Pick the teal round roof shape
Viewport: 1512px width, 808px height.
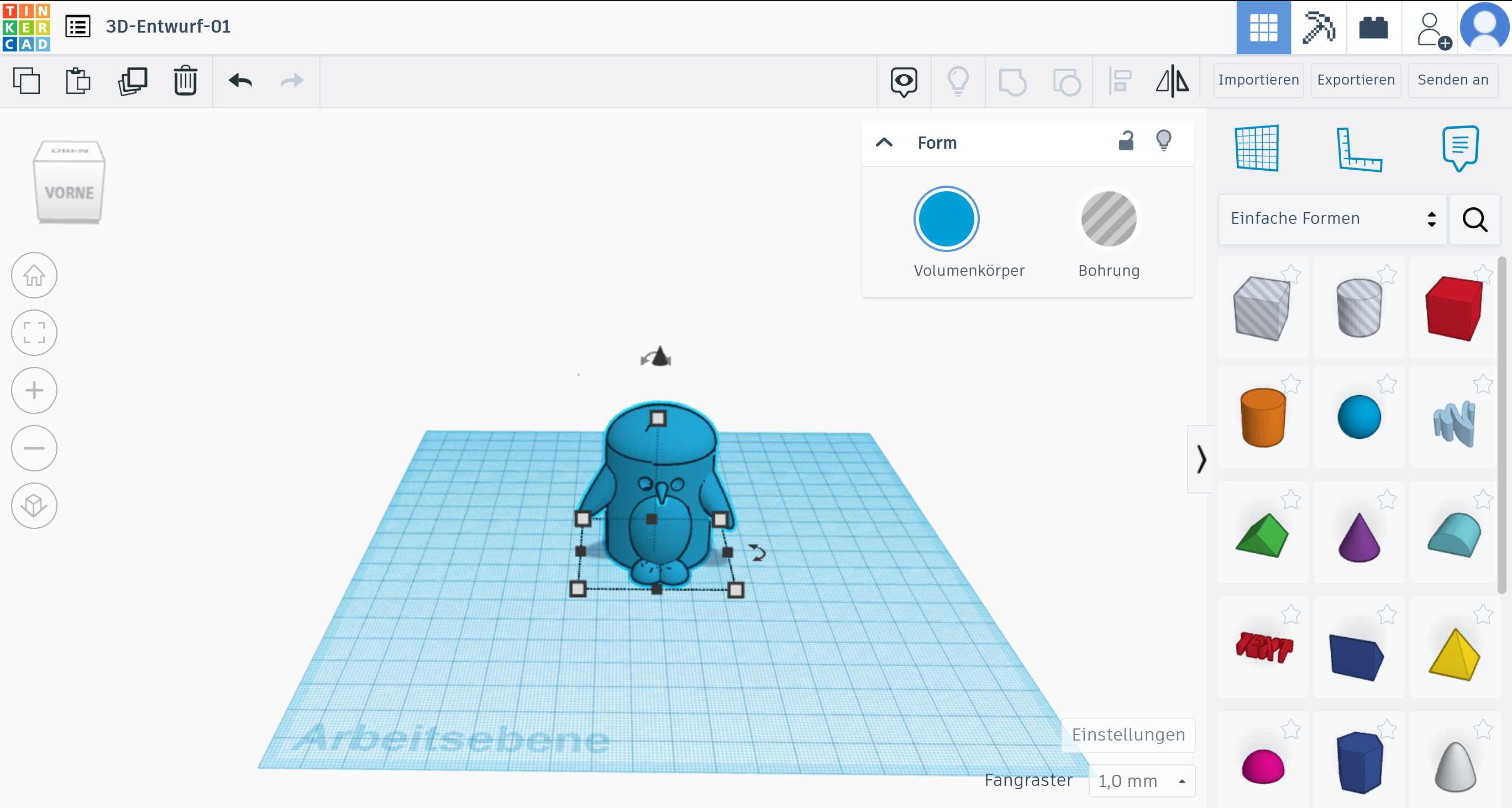tap(1454, 534)
